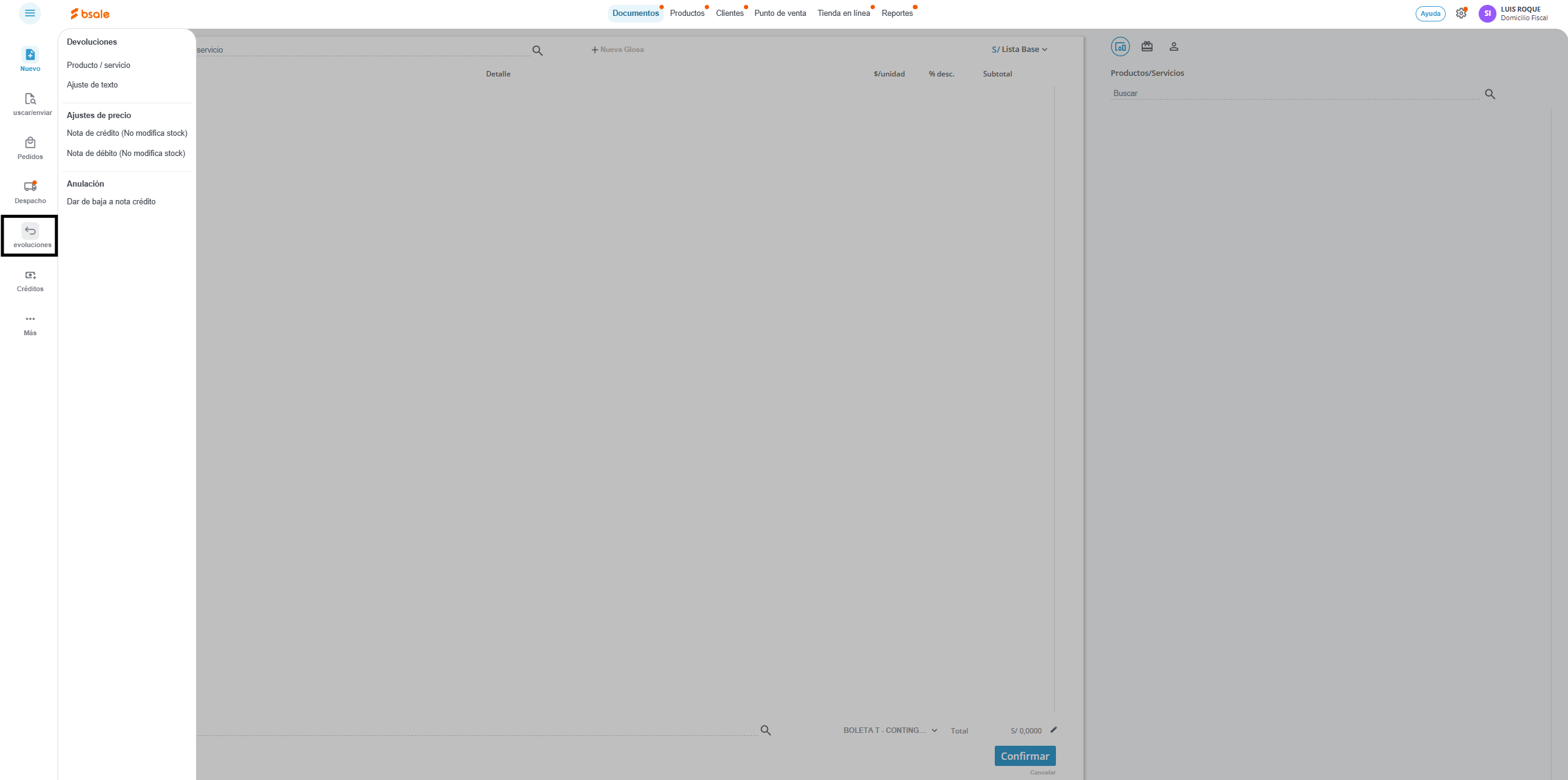Image resolution: width=1568 pixels, height=780 pixels.
Task: Open the settings gear icon
Action: 1461,13
